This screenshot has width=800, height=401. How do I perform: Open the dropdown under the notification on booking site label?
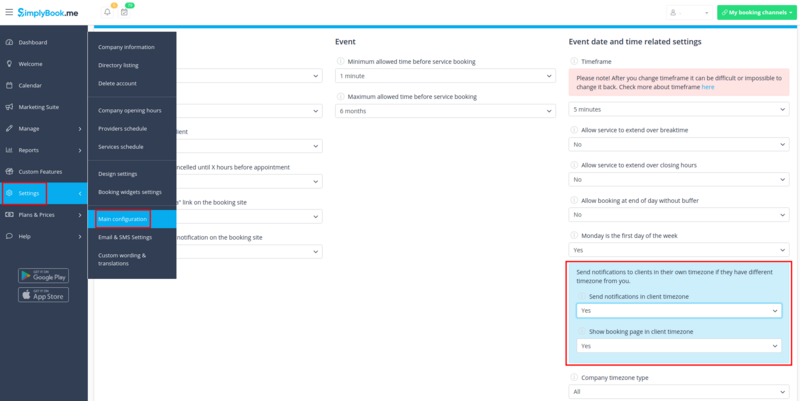(249, 252)
